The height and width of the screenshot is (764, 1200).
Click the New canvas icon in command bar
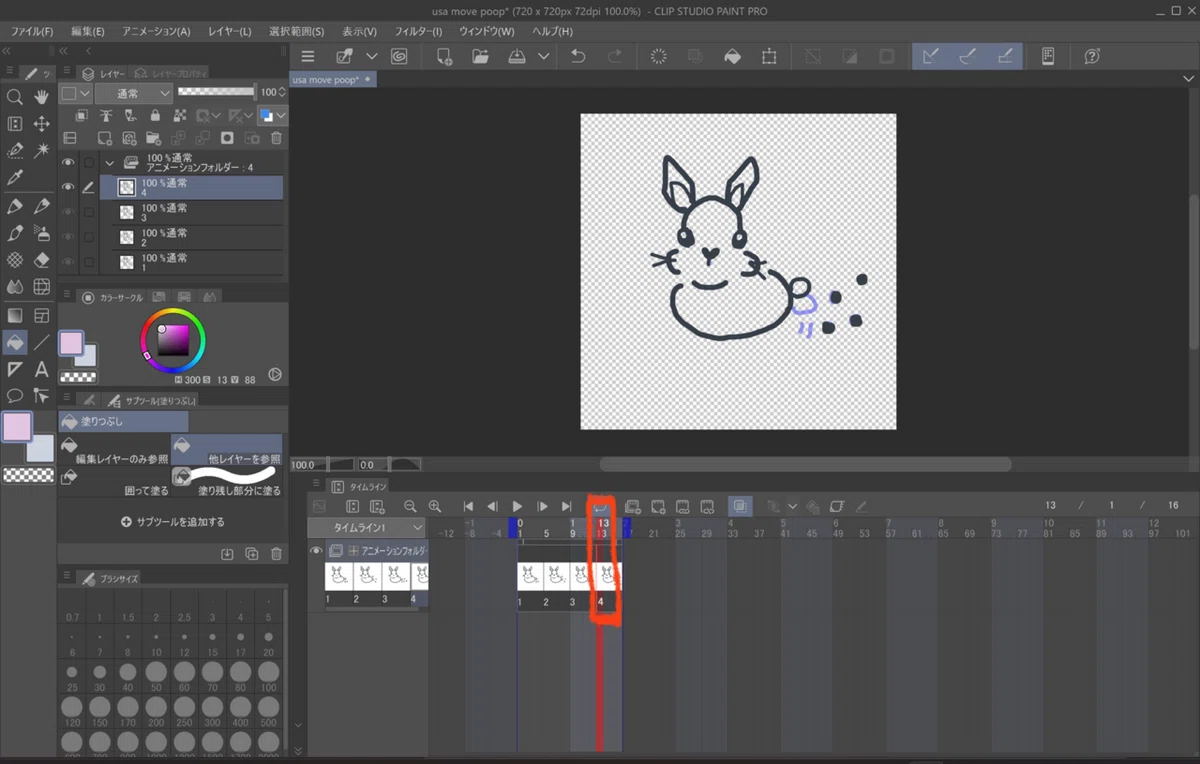point(444,57)
